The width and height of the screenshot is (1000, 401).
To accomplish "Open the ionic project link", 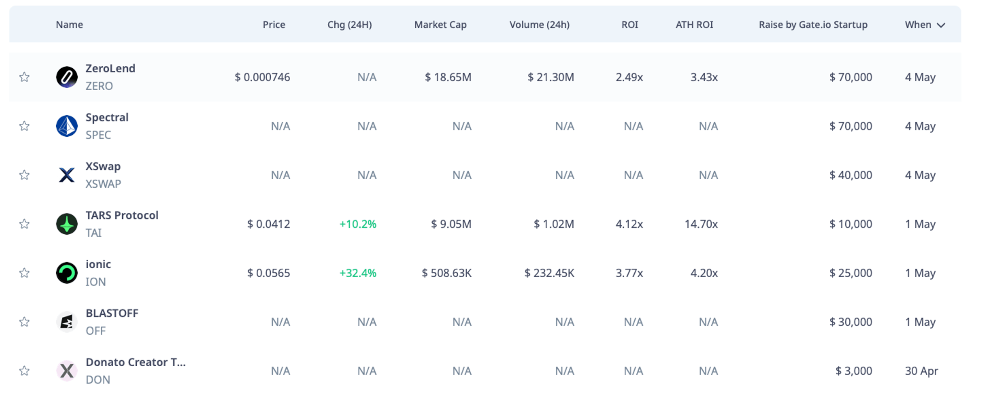I will point(98,264).
